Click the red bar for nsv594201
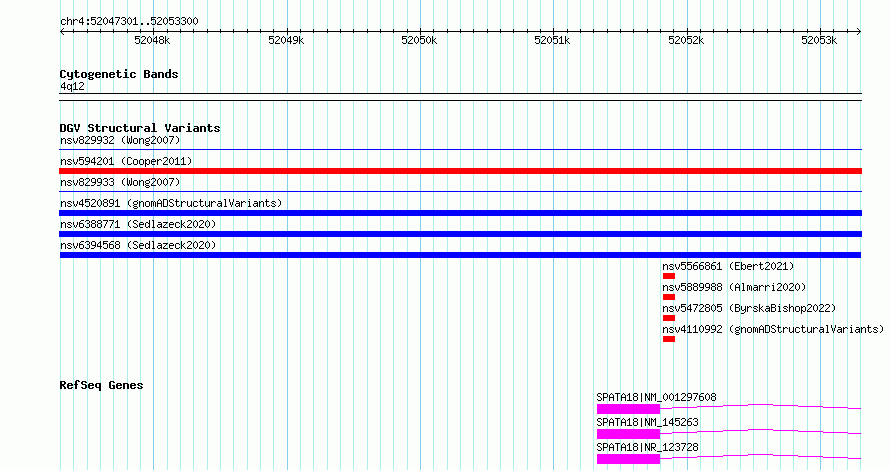The width and height of the screenshot is (890, 470). point(460,171)
